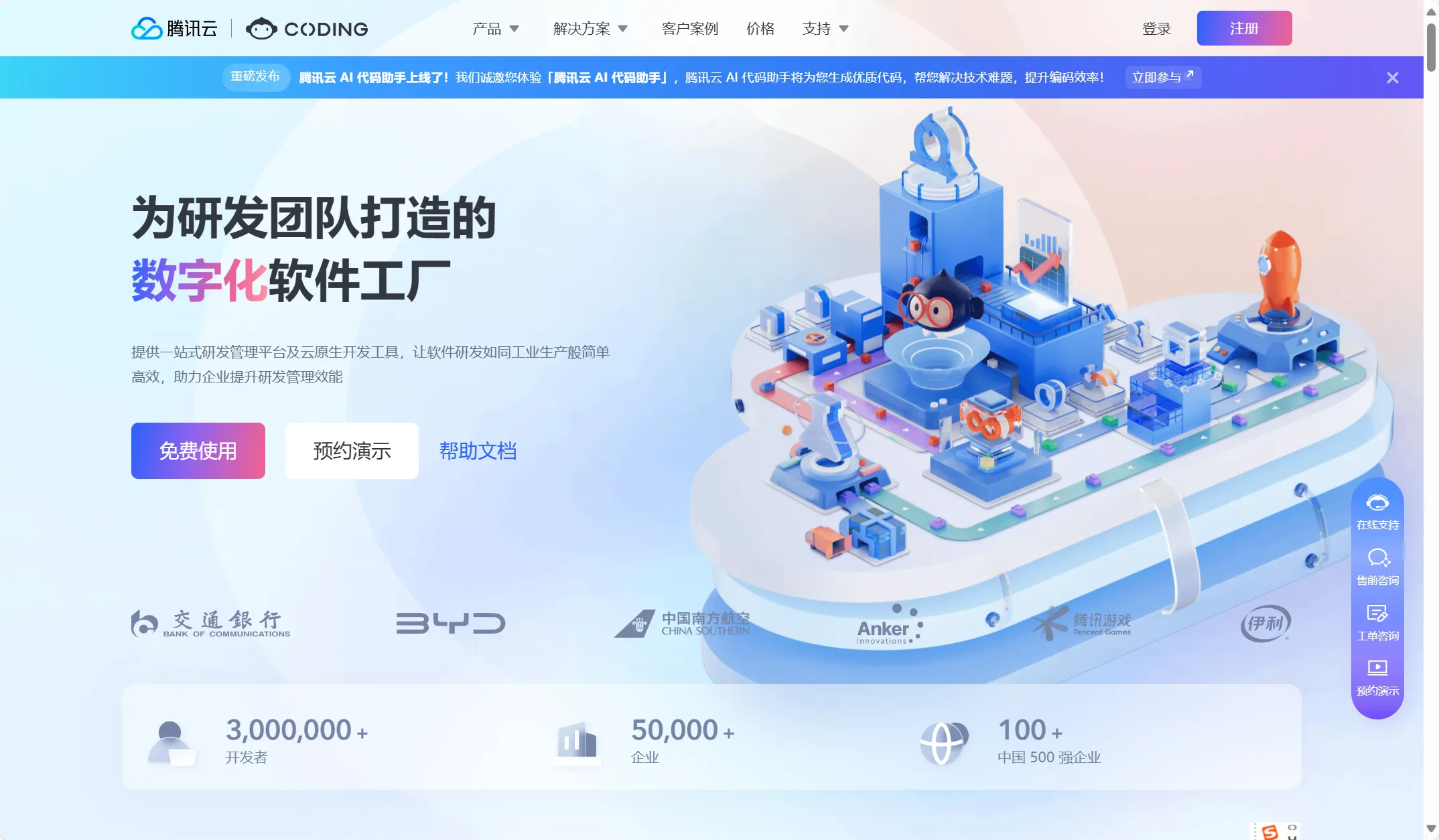Image resolution: width=1439 pixels, height=840 pixels.
Task: Click the 重磅发布 announcement megaphone icon
Action: coord(253,77)
